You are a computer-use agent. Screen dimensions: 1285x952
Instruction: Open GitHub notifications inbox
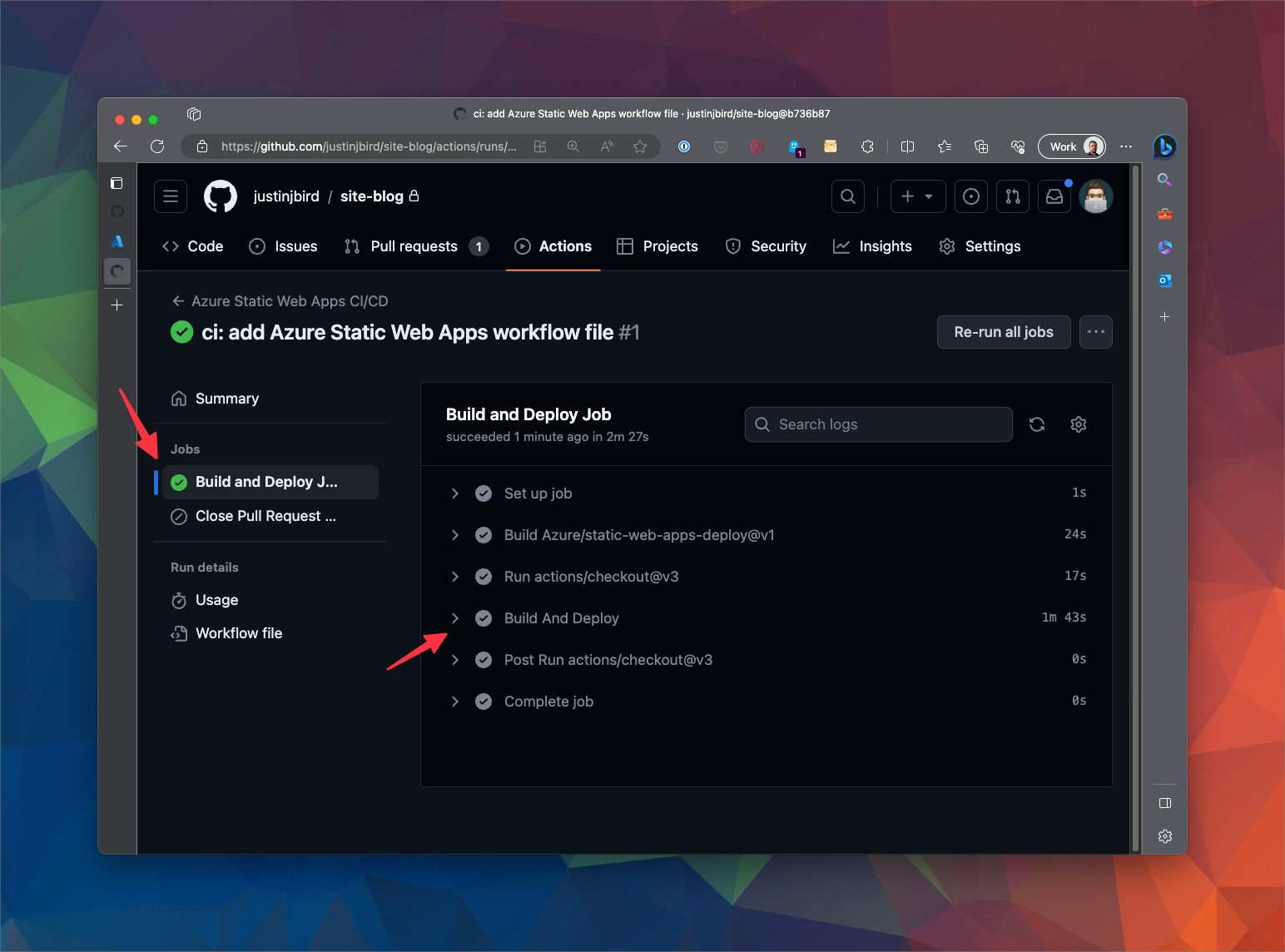pos(1054,196)
